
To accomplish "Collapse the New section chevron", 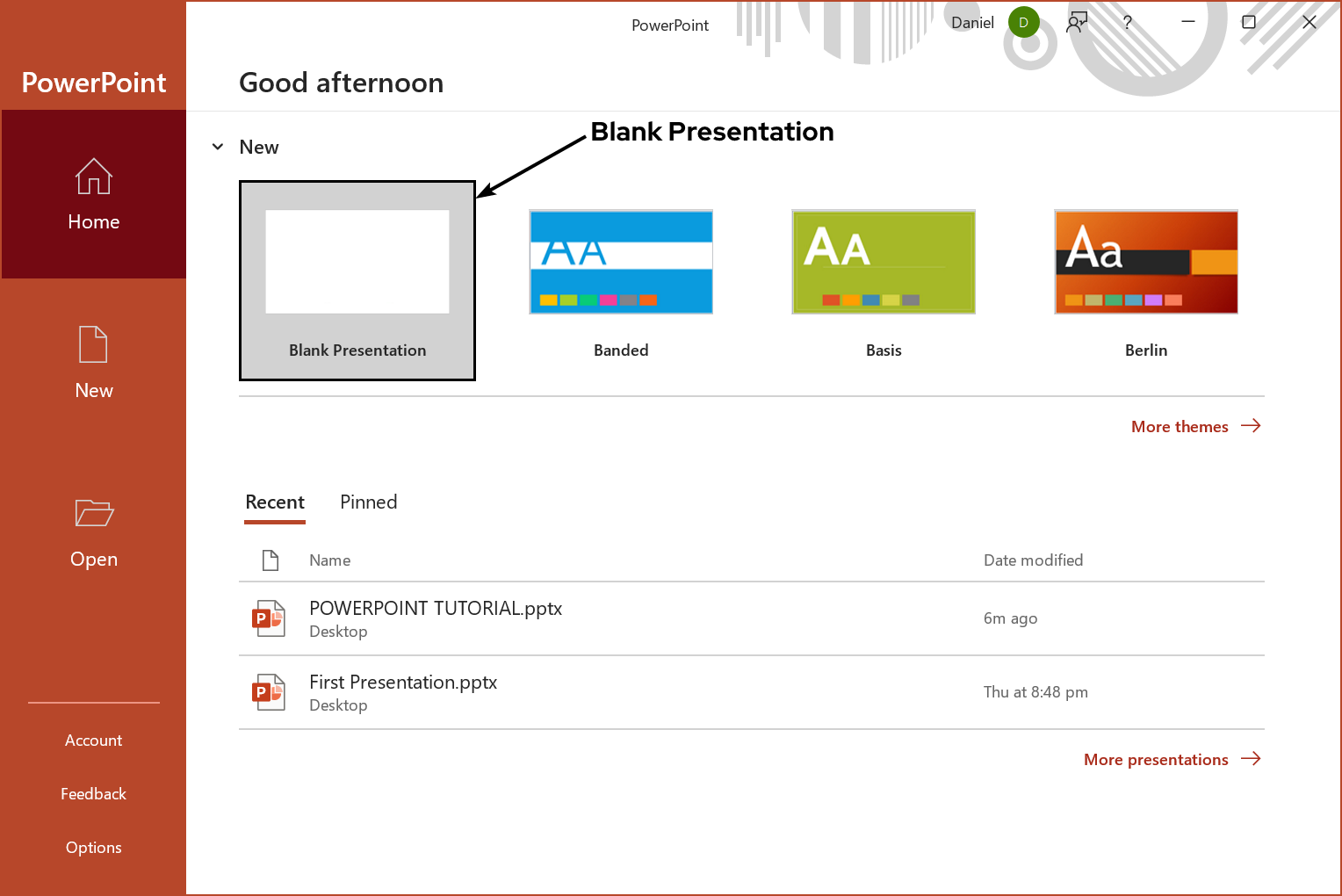I will [218, 147].
